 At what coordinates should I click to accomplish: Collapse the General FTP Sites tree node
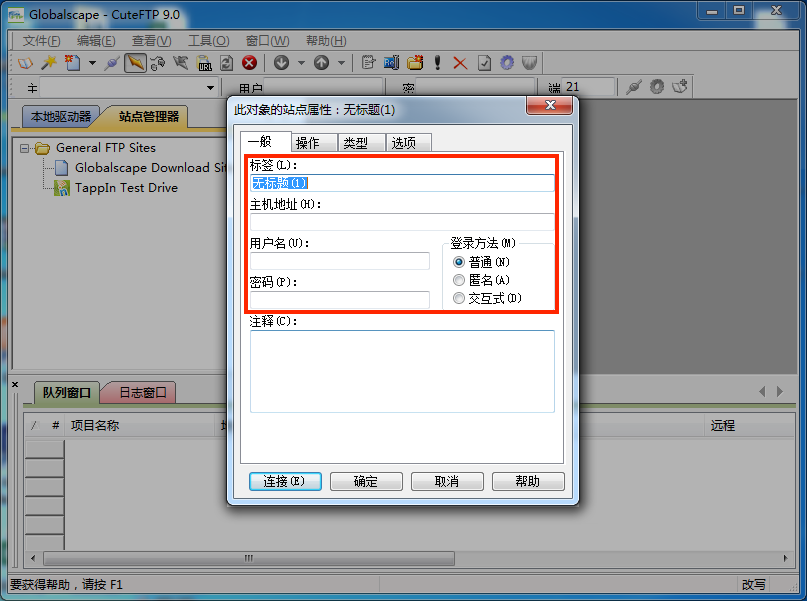point(25,148)
